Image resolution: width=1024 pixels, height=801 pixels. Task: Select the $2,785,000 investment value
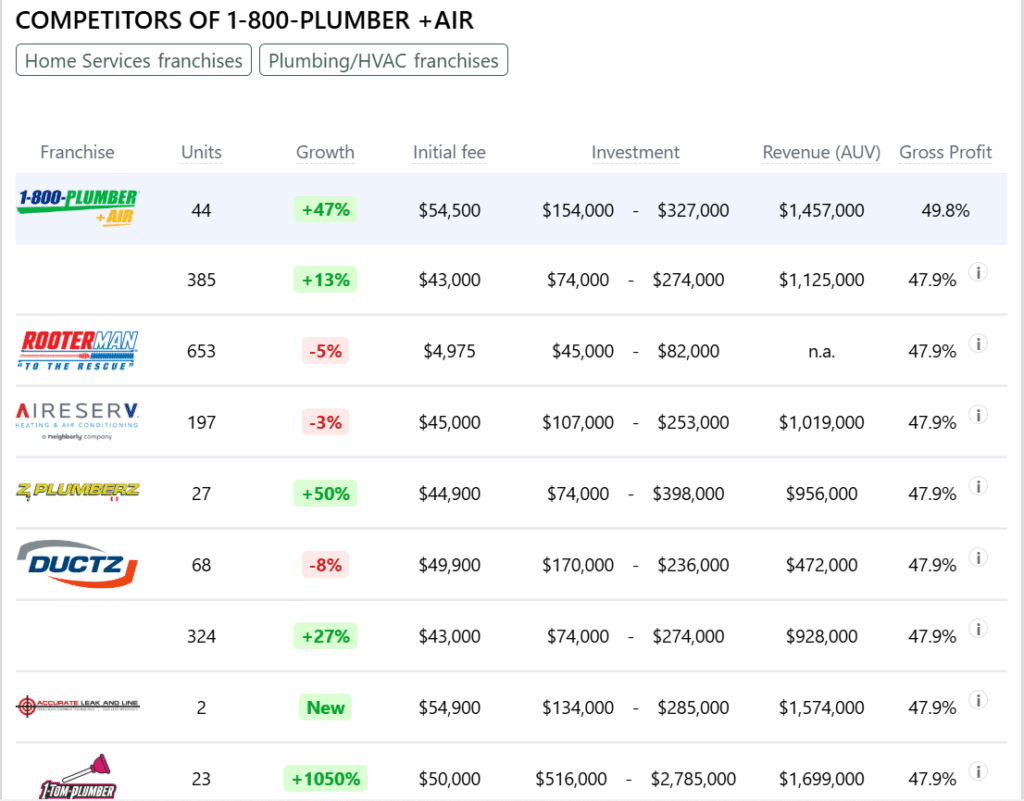coord(693,778)
